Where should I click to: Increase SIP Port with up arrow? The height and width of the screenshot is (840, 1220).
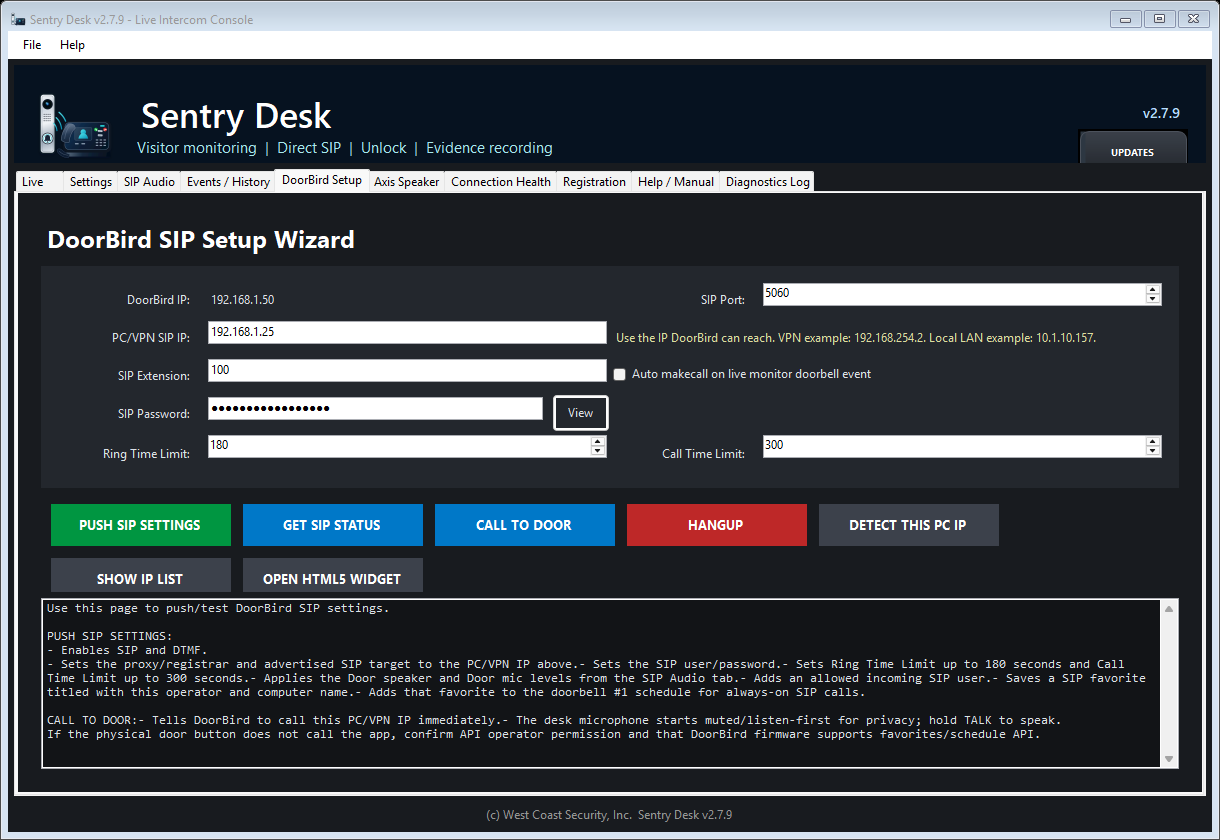[1153, 290]
